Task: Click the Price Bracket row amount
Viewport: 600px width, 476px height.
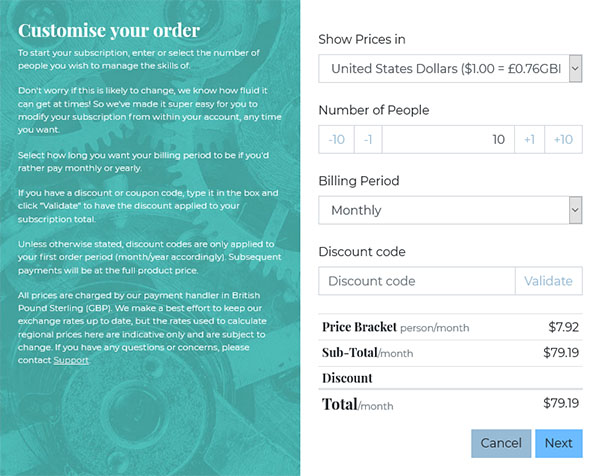Action: (x=563, y=327)
